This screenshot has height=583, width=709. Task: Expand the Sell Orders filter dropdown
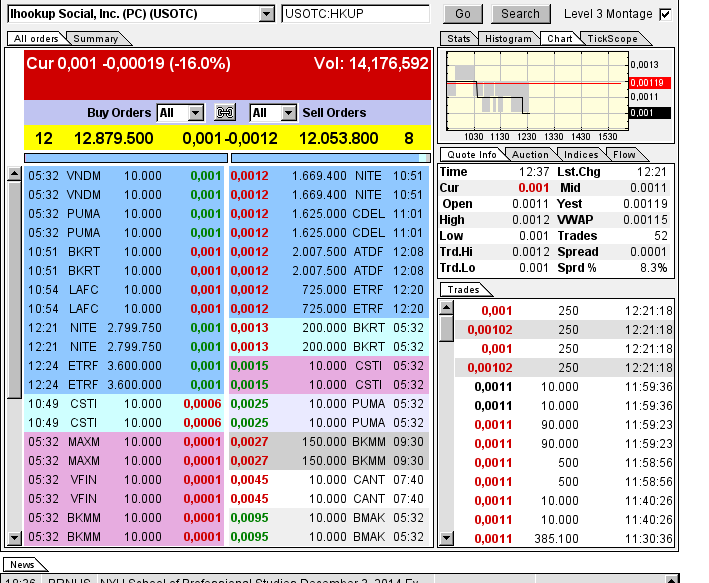click(288, 113)
